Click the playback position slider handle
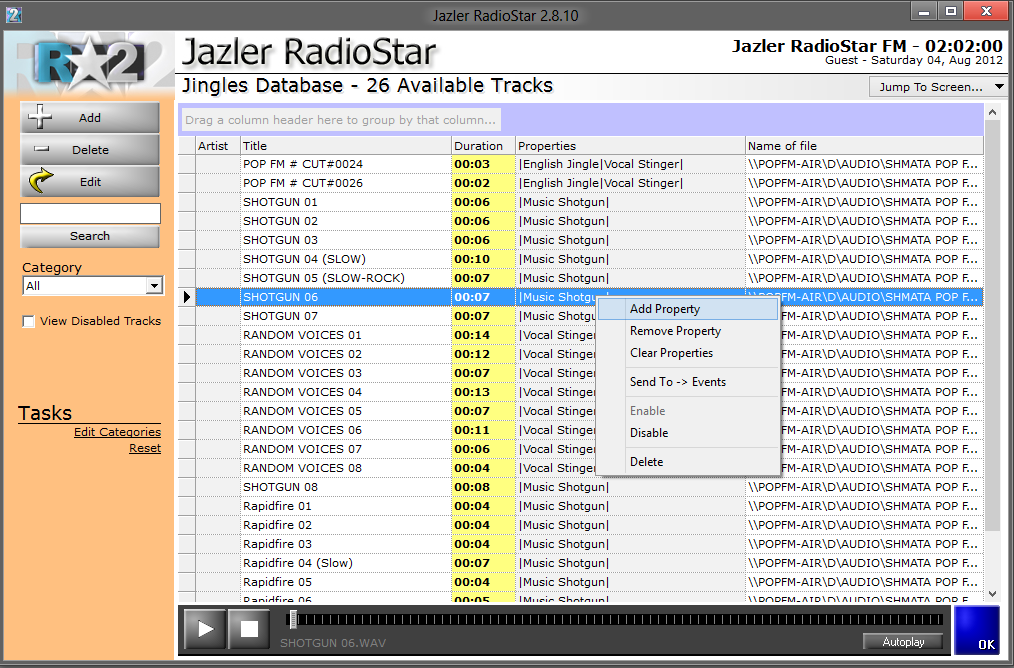 pos(293,620)
